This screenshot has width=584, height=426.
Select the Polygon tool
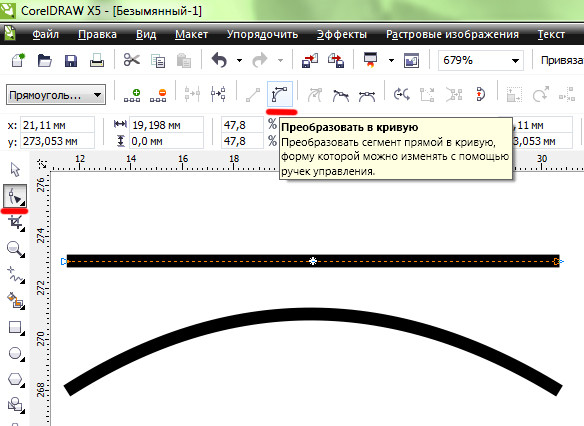pos(16,379)
